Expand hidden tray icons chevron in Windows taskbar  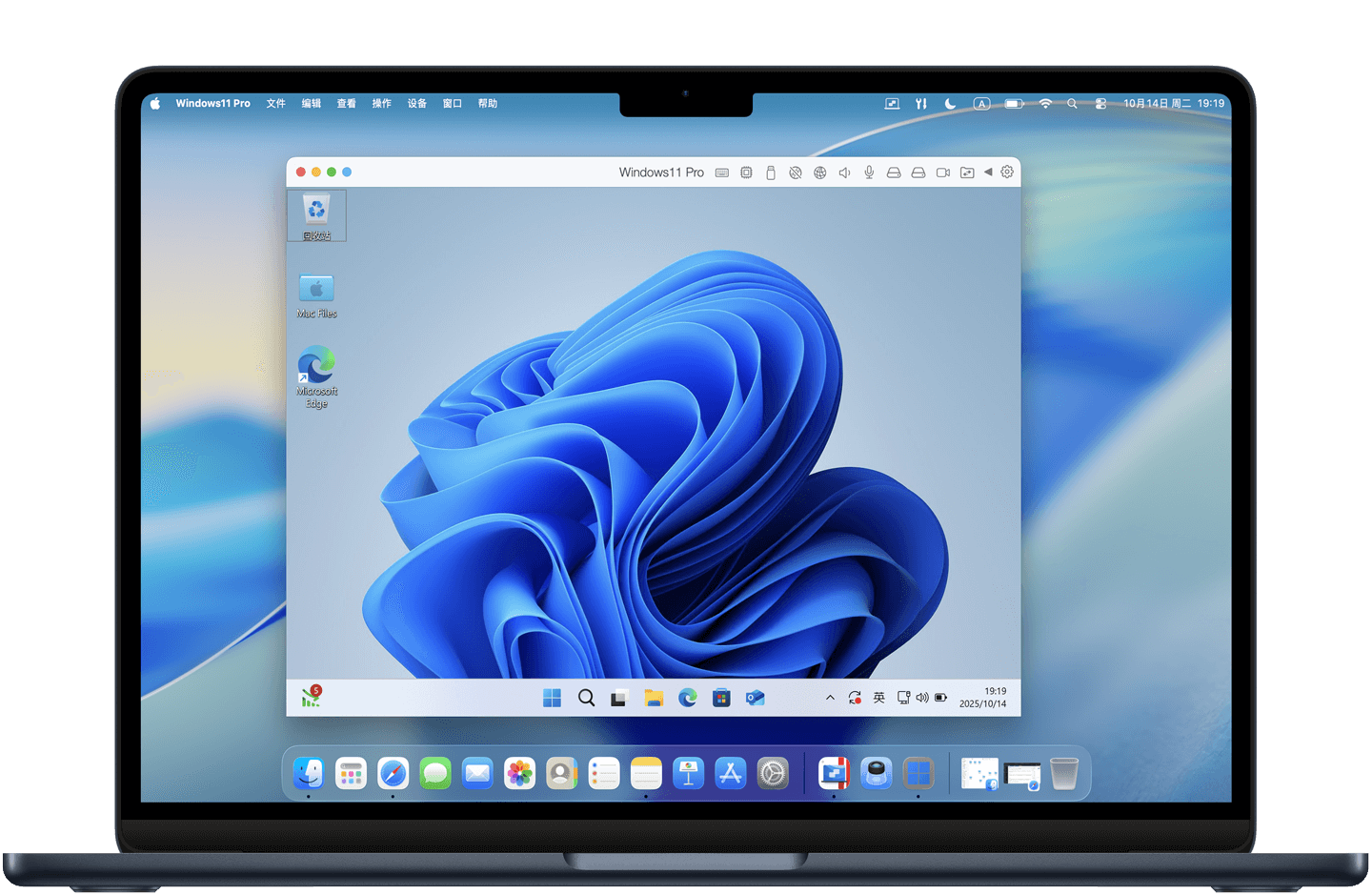click(830, 698)
